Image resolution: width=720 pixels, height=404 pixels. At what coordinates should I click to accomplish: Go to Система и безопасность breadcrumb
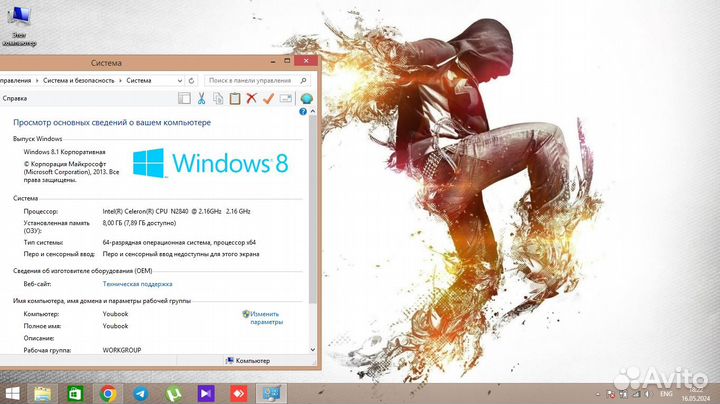pyautogui.click(x=80, y=80)
